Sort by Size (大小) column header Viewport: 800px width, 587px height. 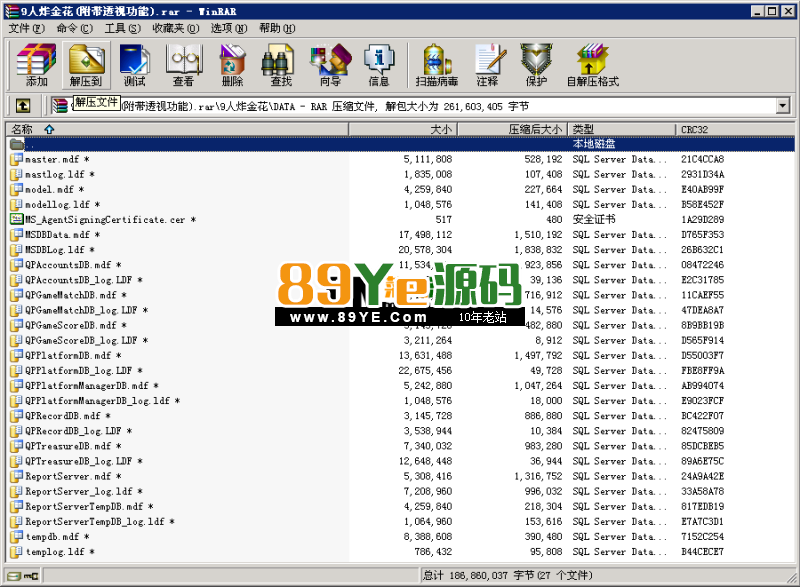click(403, 130)
